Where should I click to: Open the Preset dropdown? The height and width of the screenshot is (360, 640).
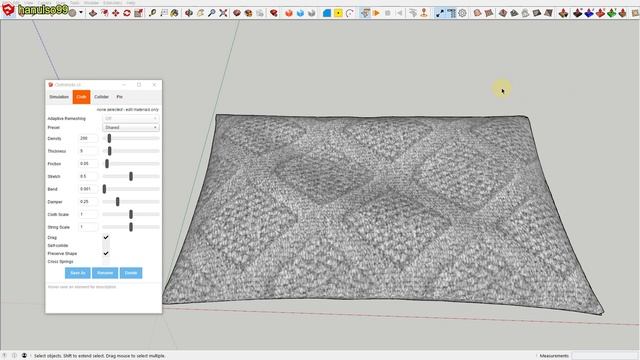pyautogui.click(x=131, y=127)
